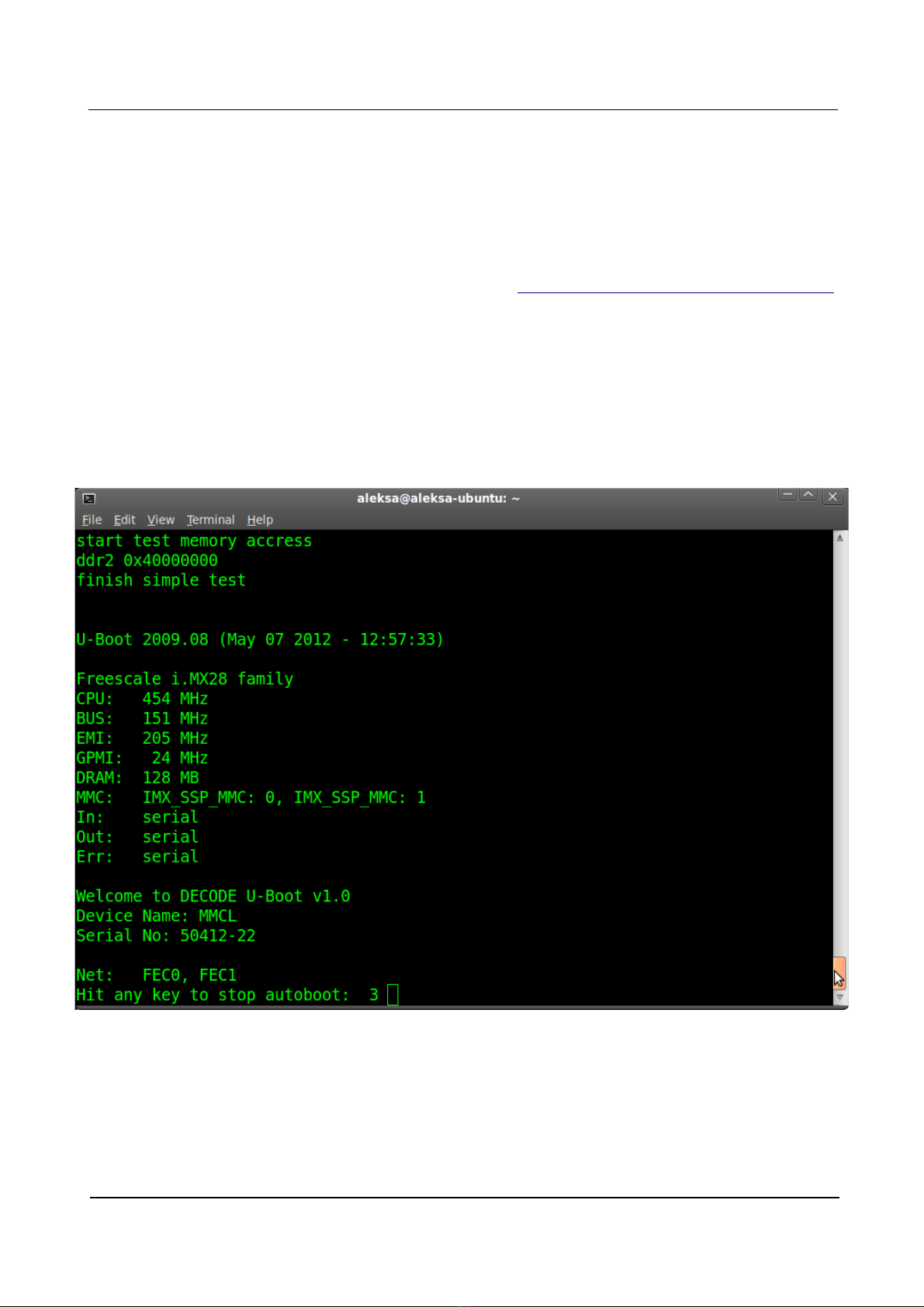This screenshot has height=1307, width=924.
Task: Click the window title 'aleksa@aleksa-ubuntu: ~'
Action: point(438,498)
